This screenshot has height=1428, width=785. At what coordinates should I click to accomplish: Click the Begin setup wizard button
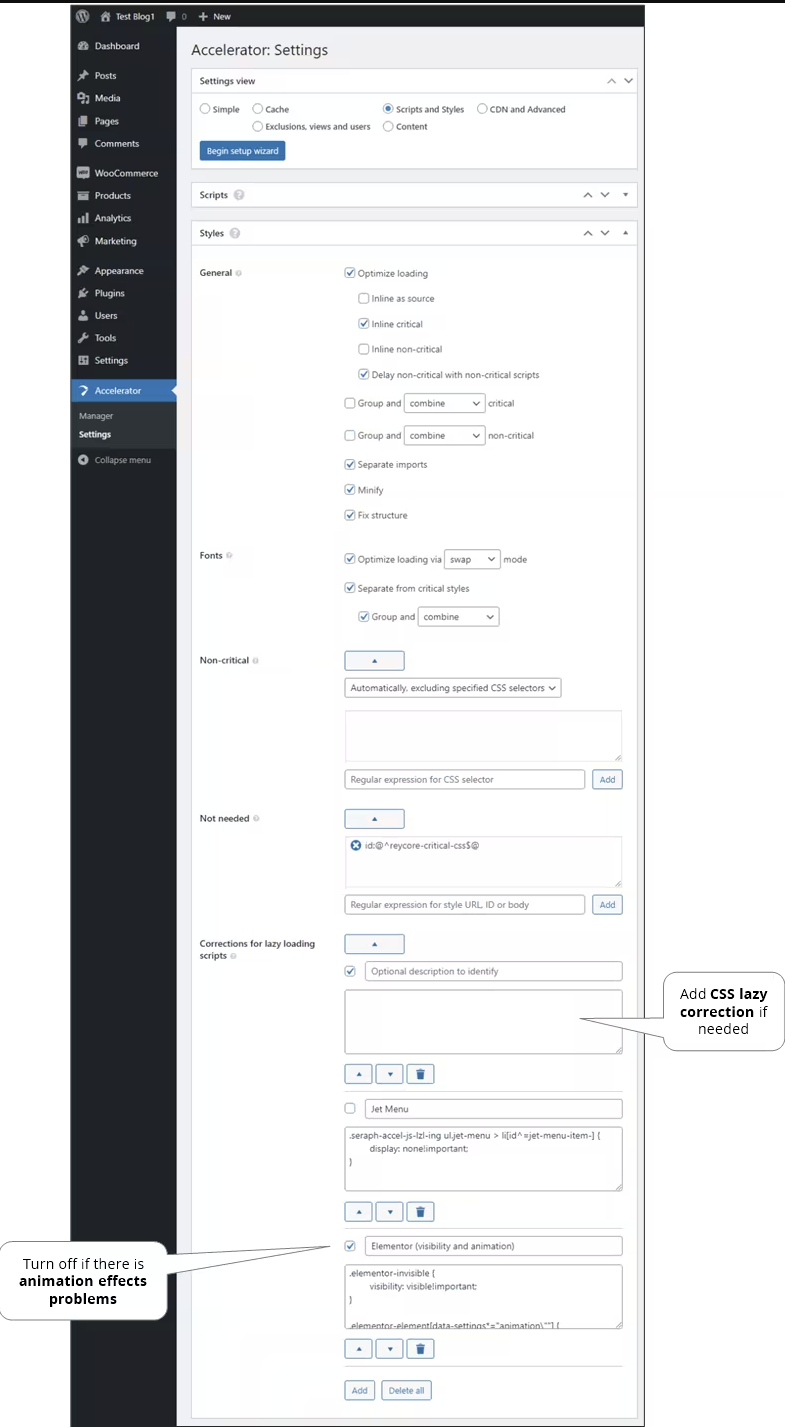pos(242,151)
